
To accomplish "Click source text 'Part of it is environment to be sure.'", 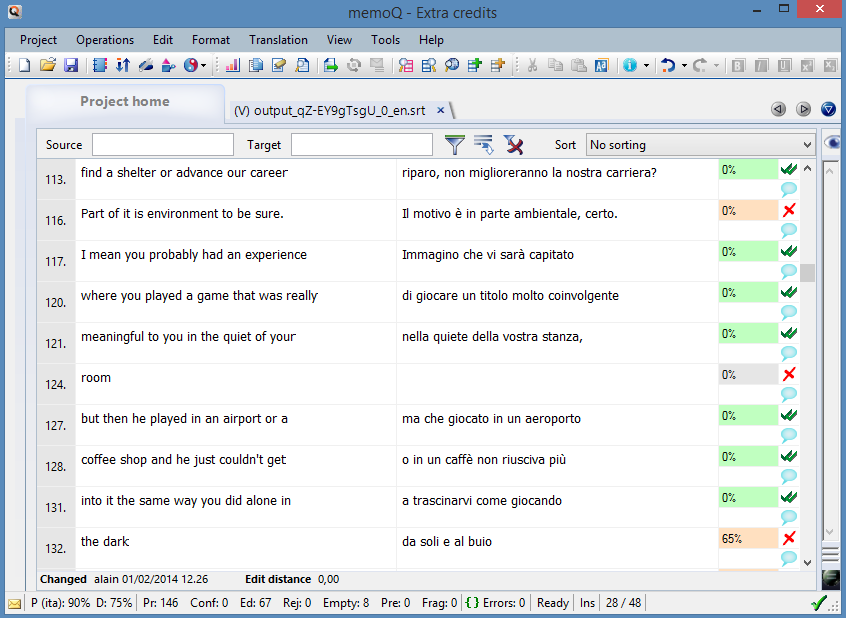I will click(x=182, y=214).
